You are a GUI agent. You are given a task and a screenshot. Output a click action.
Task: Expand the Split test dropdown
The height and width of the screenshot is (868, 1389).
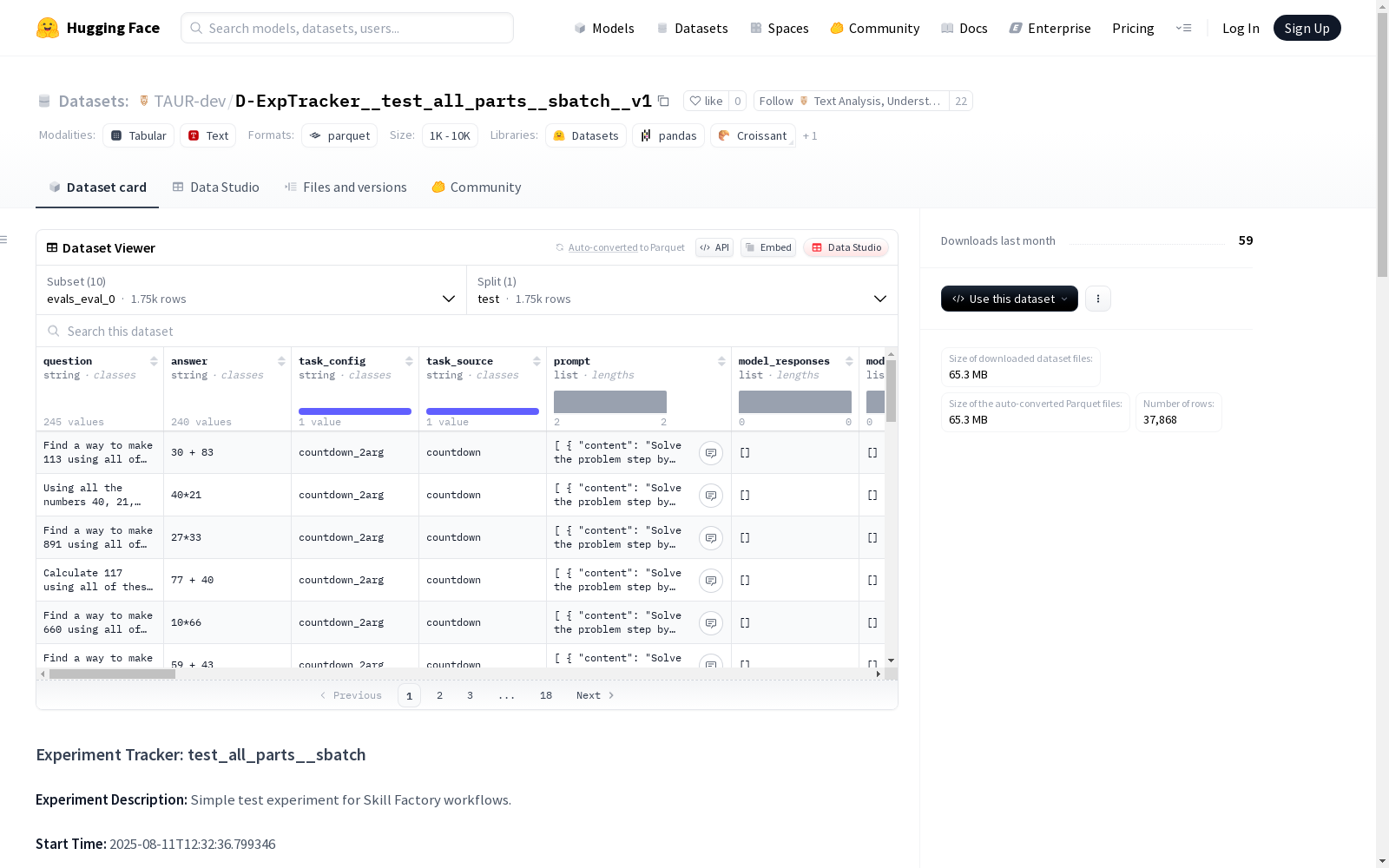682,290
